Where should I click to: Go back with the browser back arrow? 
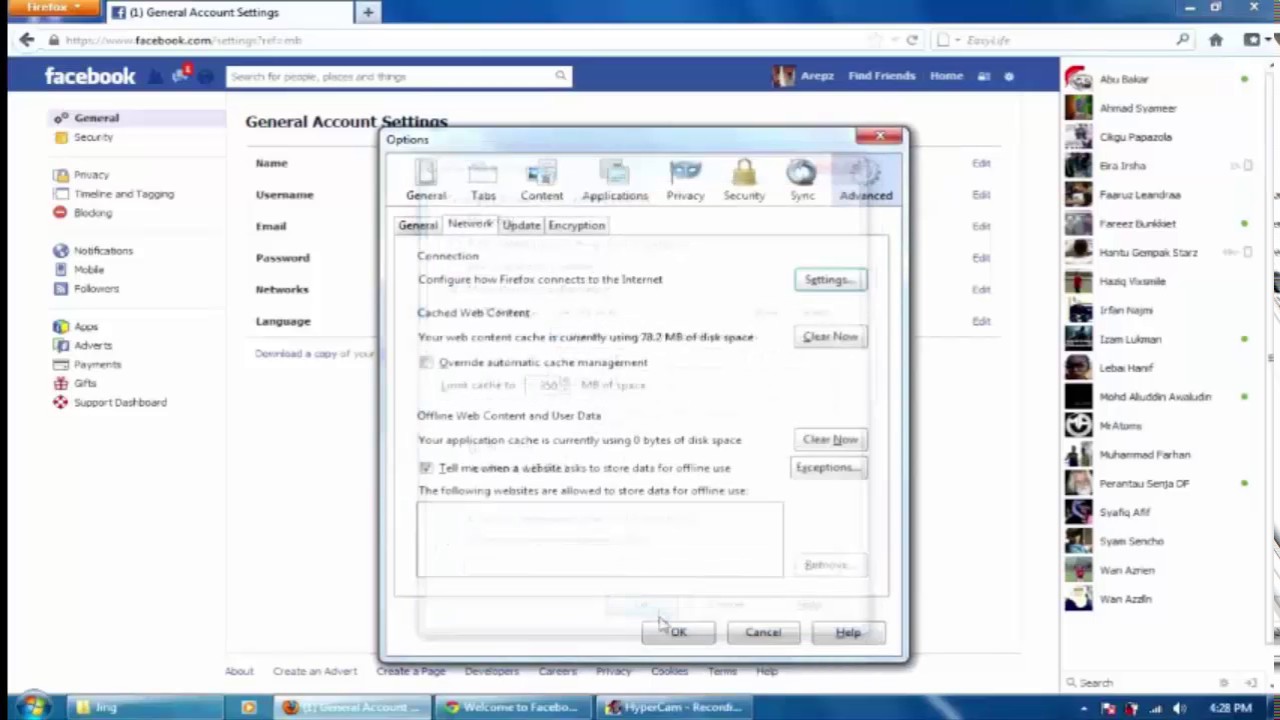point(26,40)
